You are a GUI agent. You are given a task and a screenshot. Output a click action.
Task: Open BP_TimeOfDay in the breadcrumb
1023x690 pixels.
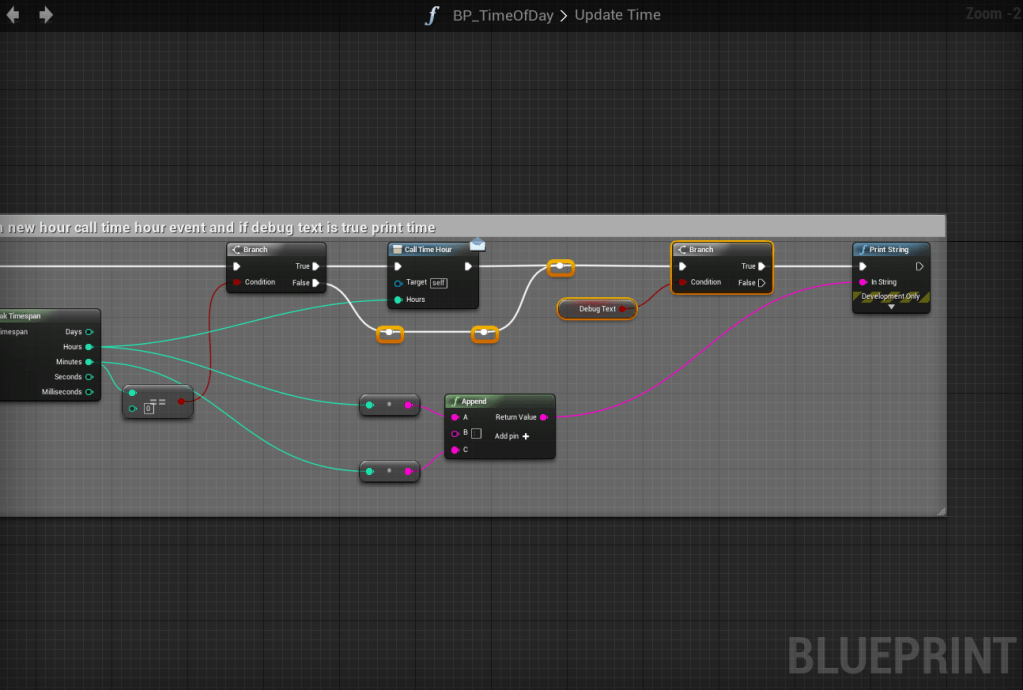[x=503, y=15]
